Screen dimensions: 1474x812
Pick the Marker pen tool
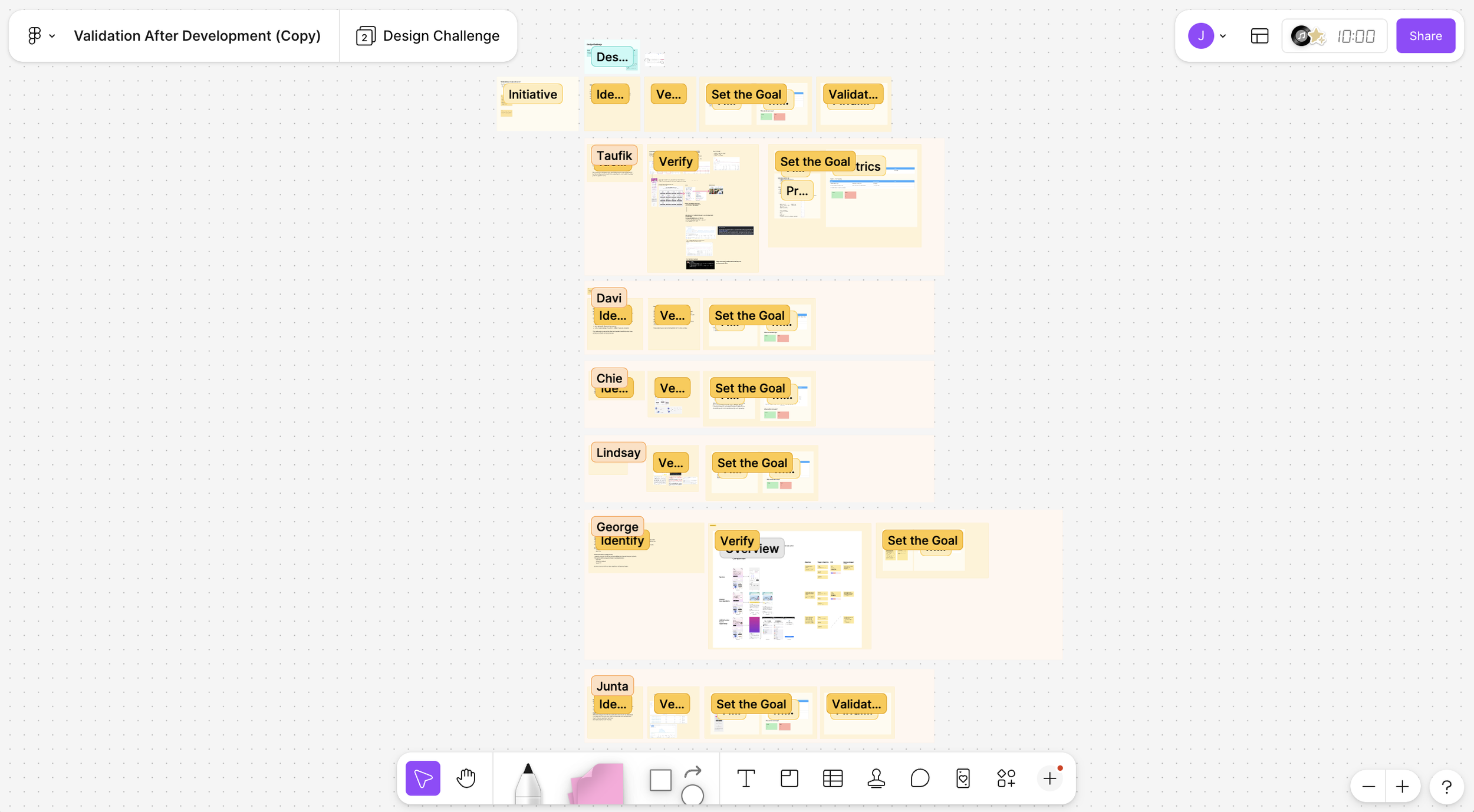528,783
